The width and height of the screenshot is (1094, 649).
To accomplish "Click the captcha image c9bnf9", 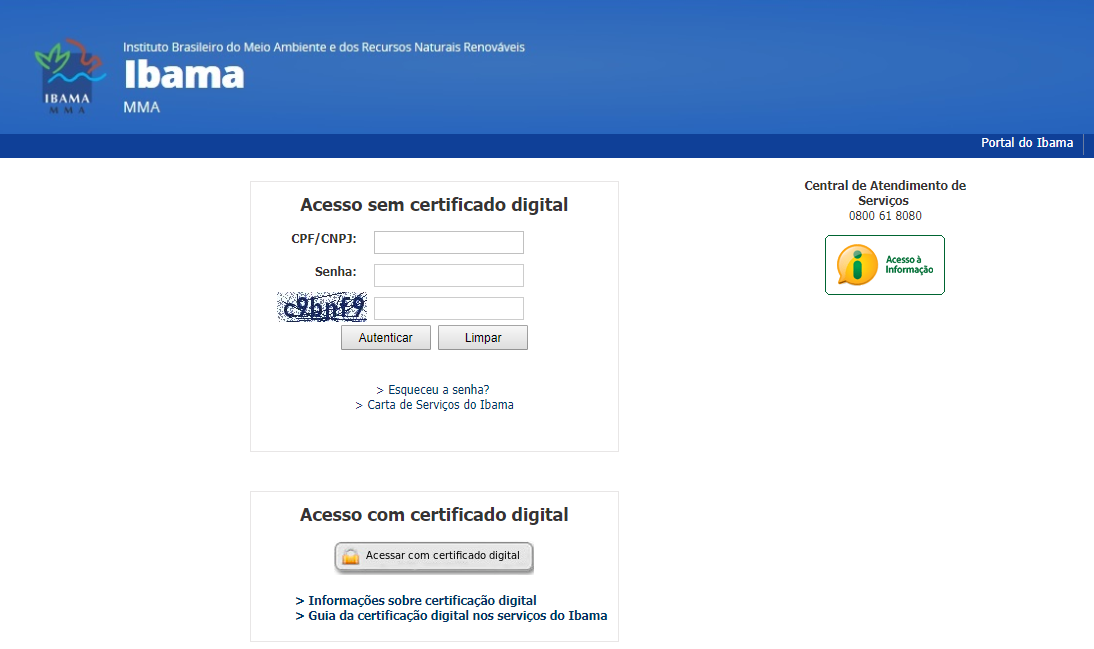I will (x=322, y=307).
